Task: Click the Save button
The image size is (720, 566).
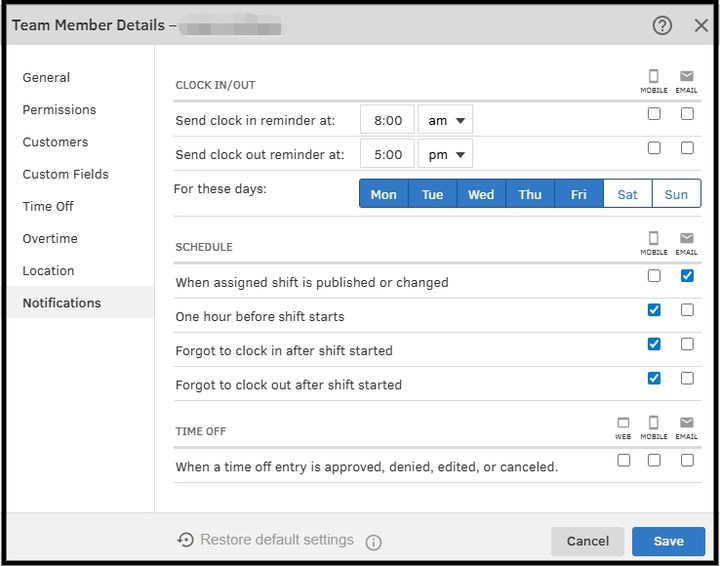Action: [x=668, y=541]
